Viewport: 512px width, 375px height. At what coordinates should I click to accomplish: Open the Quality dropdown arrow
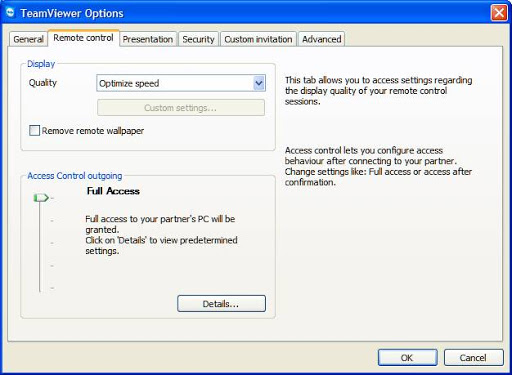pyautogui.click(x=259, y=83)
